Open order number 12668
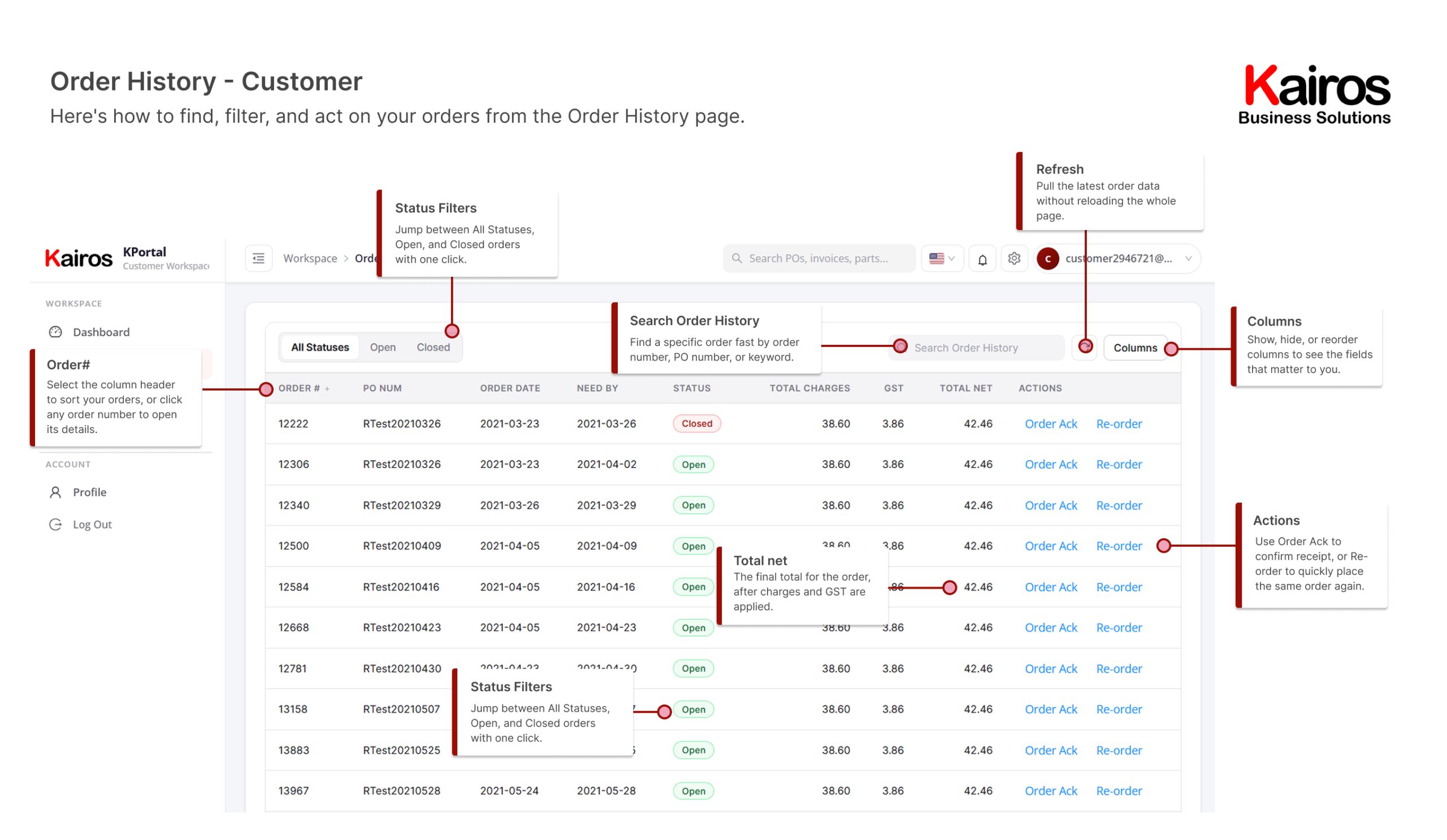The image size is (1447, 840). coord(293,627)
